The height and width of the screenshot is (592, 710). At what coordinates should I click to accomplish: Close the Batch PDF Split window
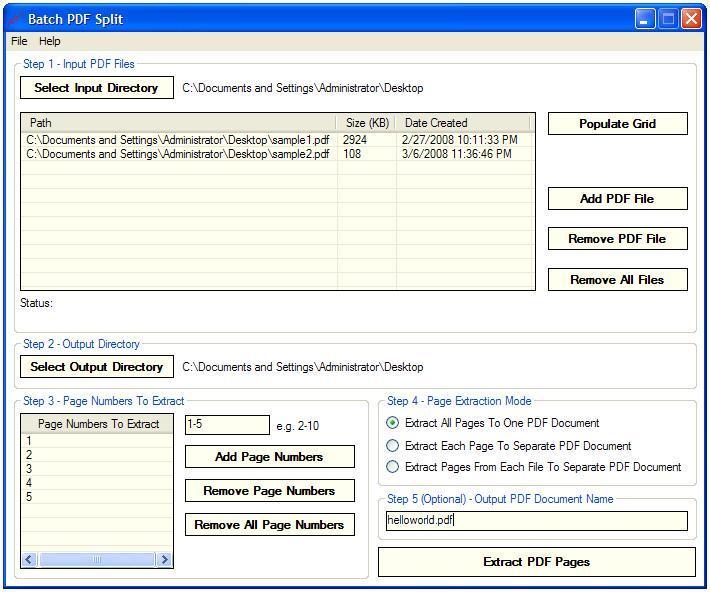coord(691,19)
